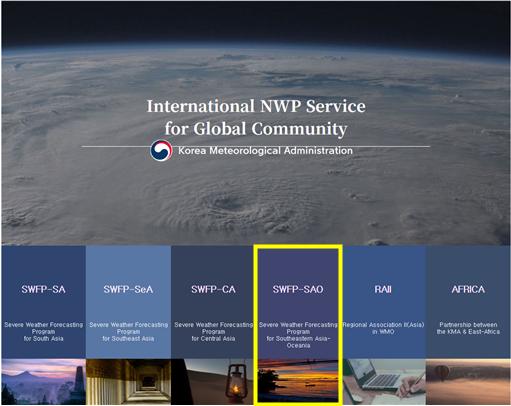Click the 'for Central Asia' description text
This screenshot has width=511, height=406.
(213, 339)
